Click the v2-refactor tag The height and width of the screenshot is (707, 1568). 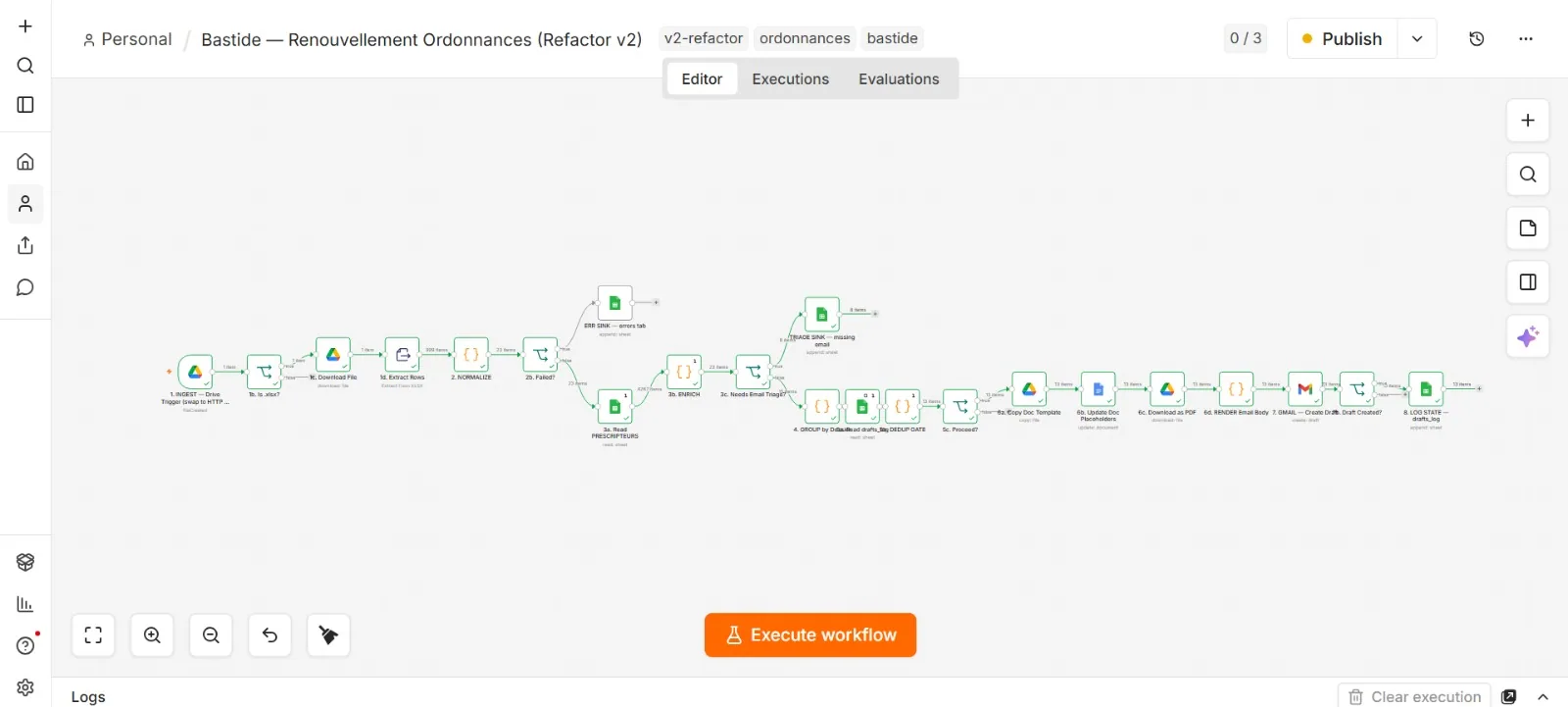704,38
